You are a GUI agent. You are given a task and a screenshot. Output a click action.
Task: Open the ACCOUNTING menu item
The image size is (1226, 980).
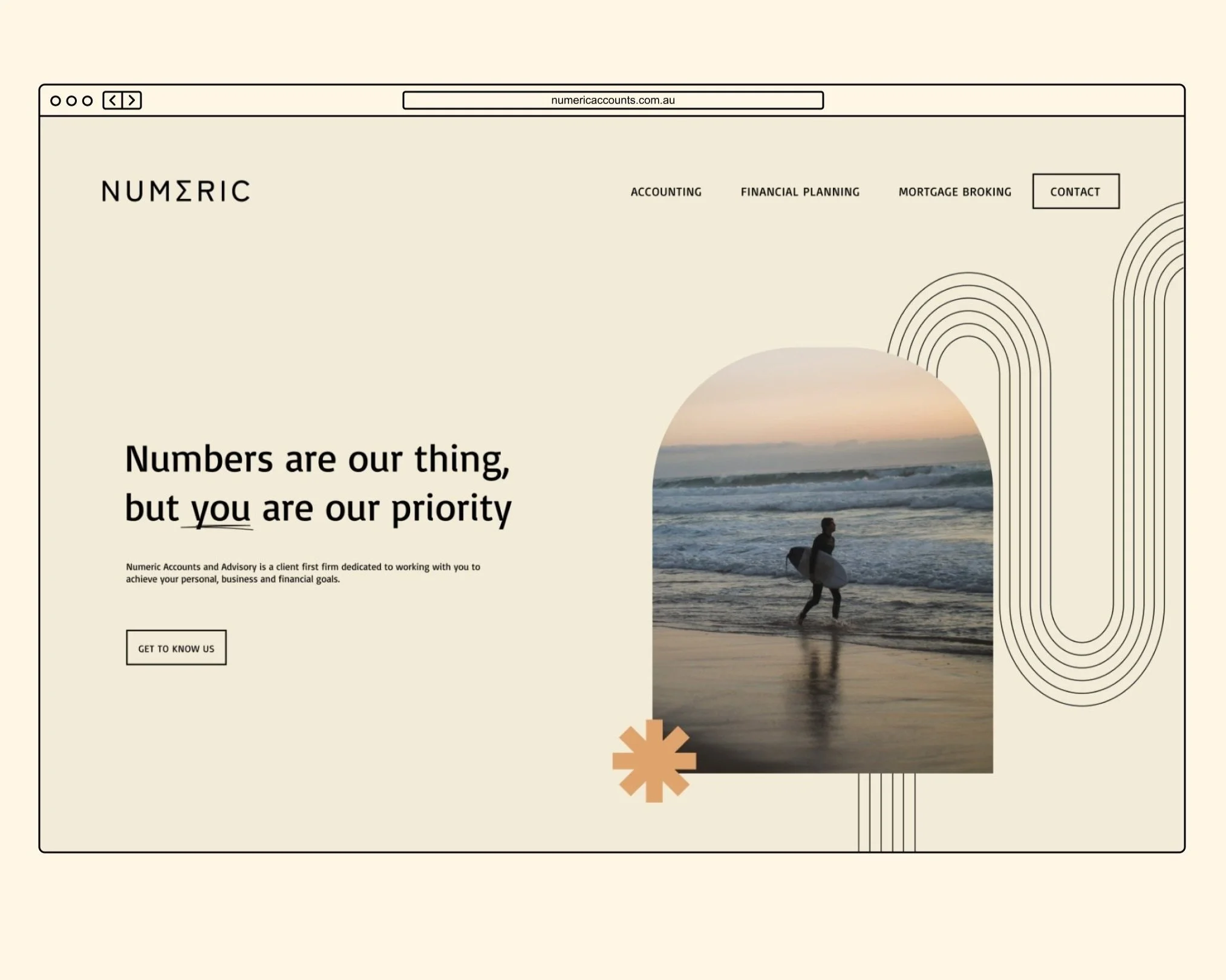tap(665, 192)
